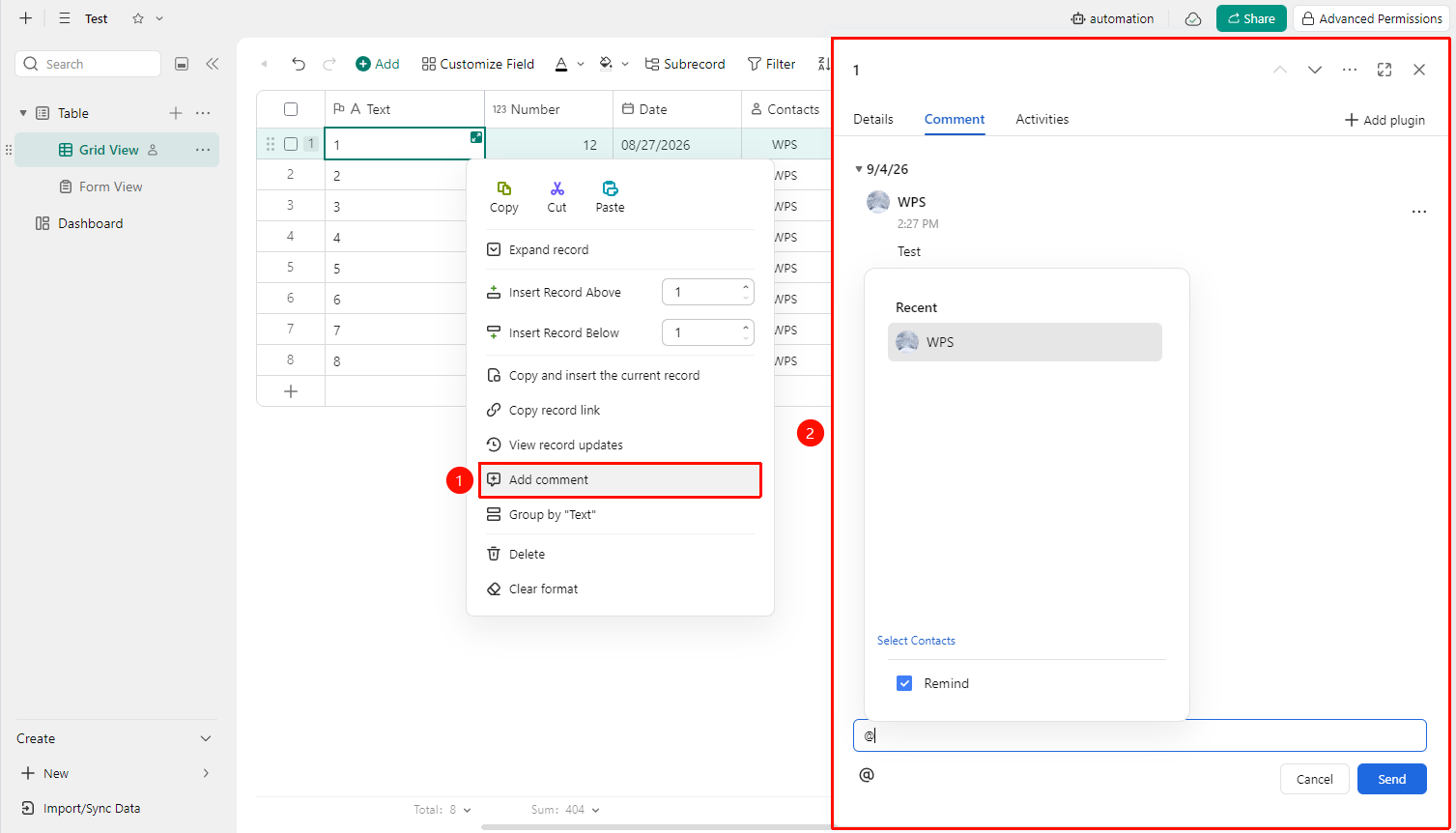Open the WPS comment options ellipsis

[1418, 212]
